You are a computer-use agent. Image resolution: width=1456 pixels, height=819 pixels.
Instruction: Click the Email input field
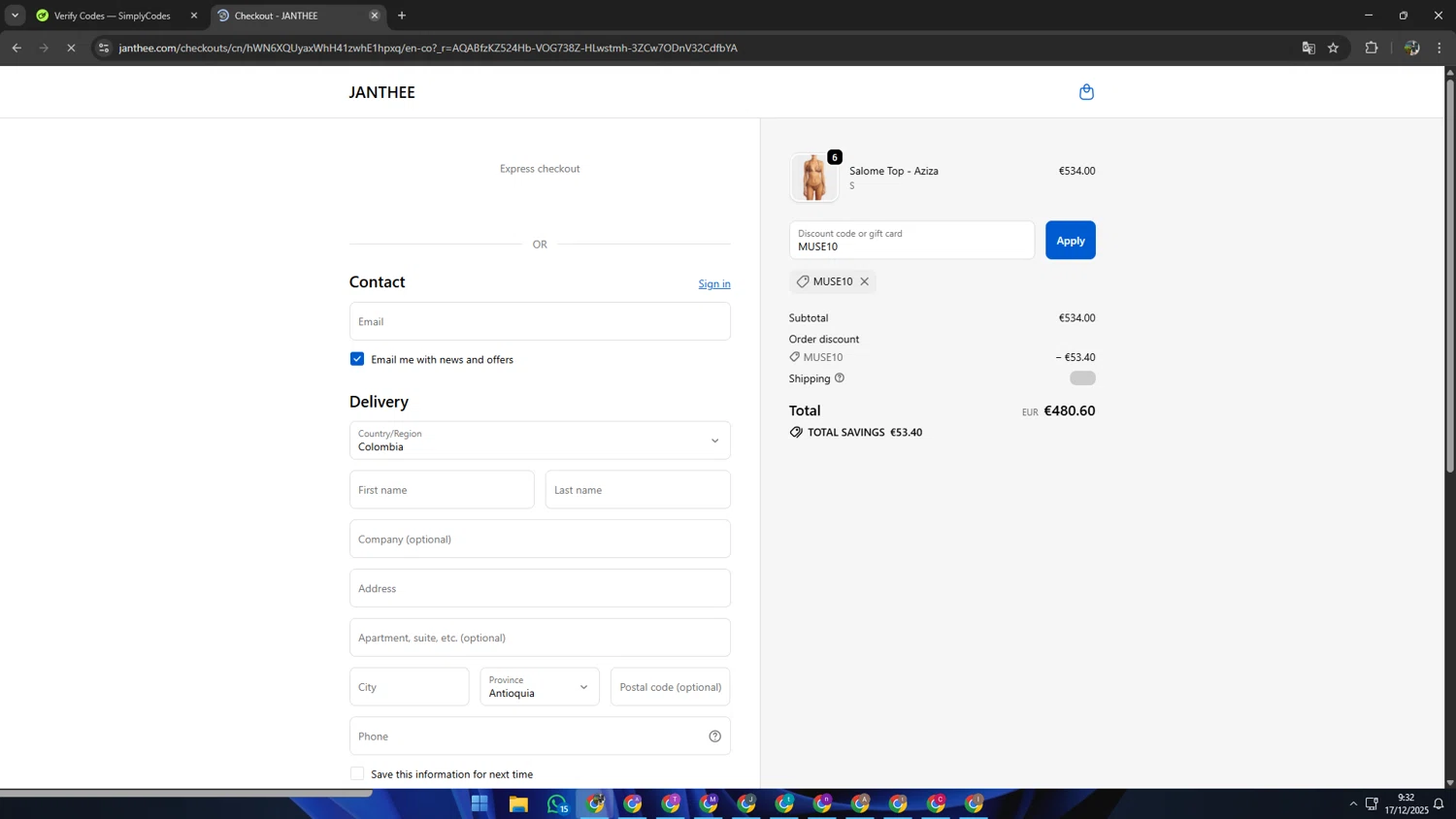[x=540, y=321]
